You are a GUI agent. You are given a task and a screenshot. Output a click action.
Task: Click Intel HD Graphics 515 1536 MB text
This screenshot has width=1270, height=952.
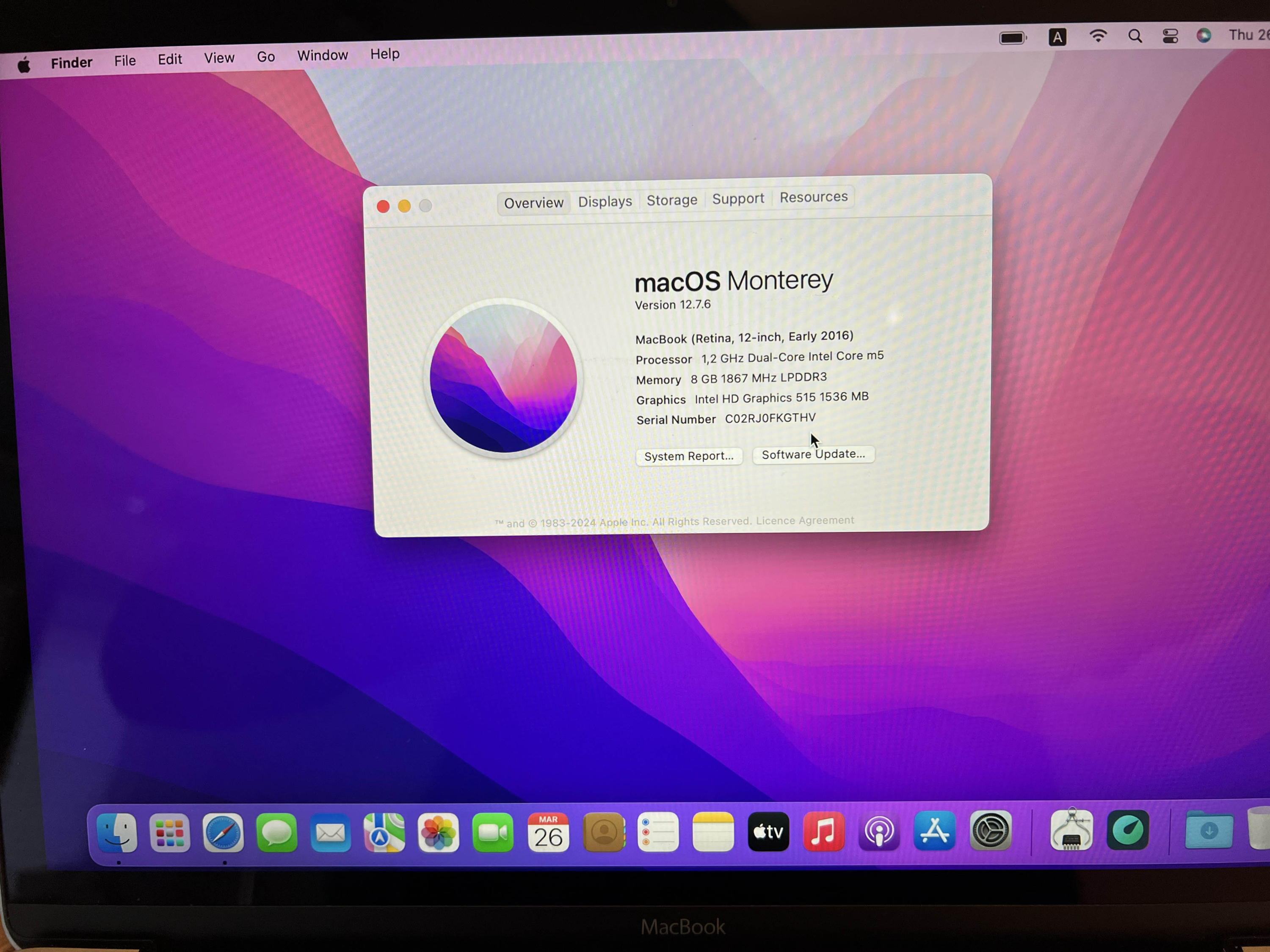click(x=781, y=398)
